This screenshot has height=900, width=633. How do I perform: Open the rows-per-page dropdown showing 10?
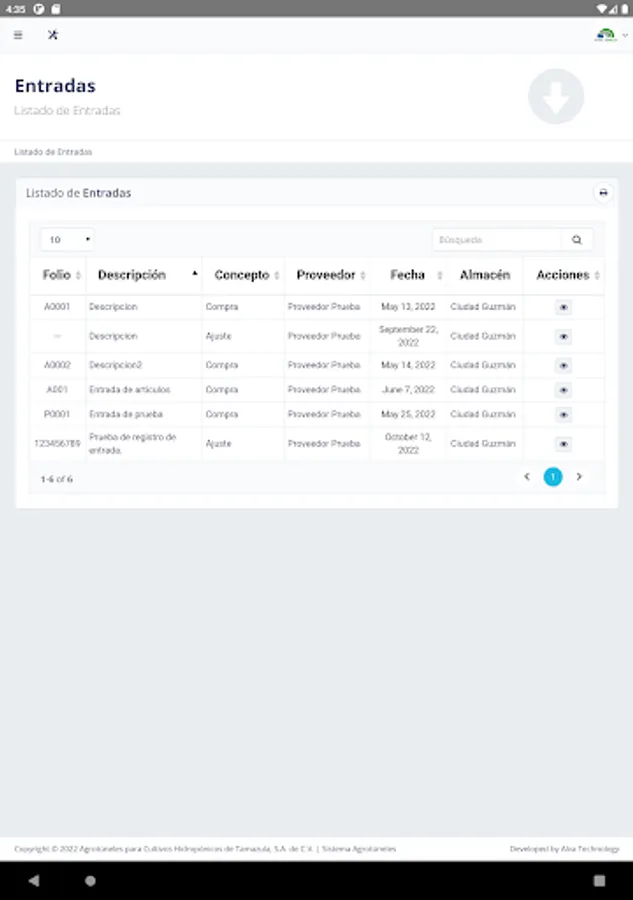pyautogui.click(x=68, y=240)
